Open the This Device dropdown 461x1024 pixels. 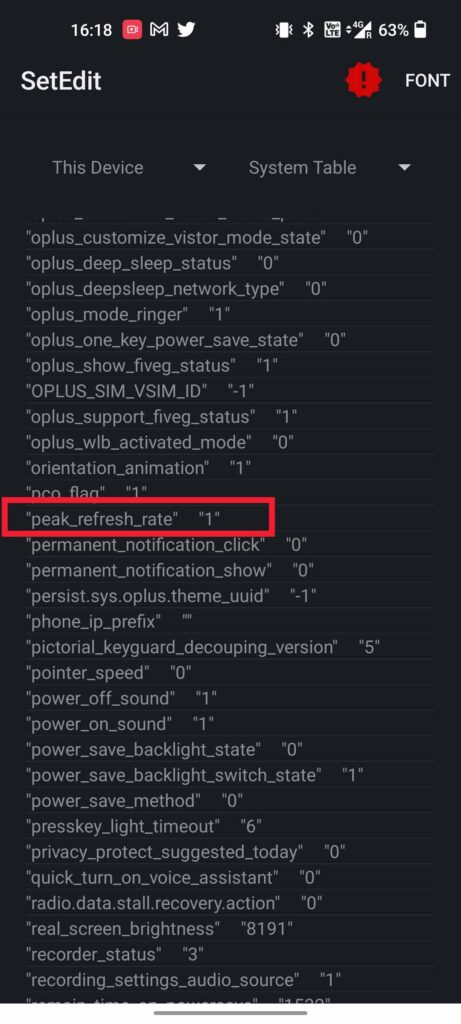click(x=129, y=167)
